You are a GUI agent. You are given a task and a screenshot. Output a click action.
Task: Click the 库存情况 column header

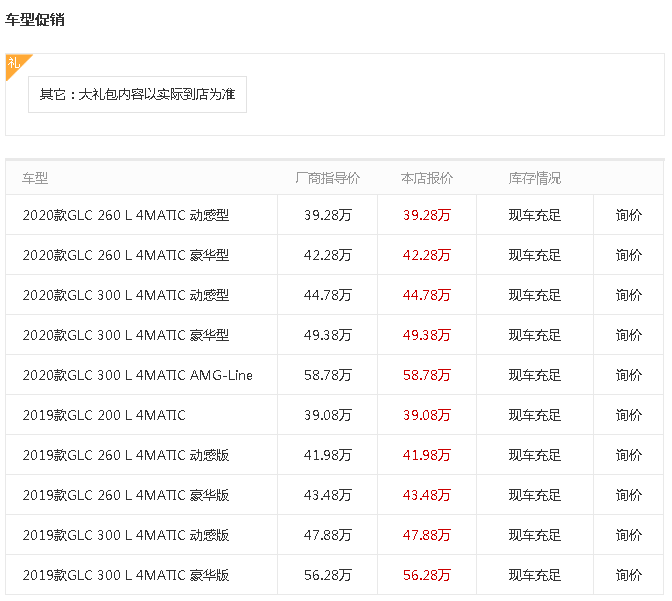tap(535, 178)
